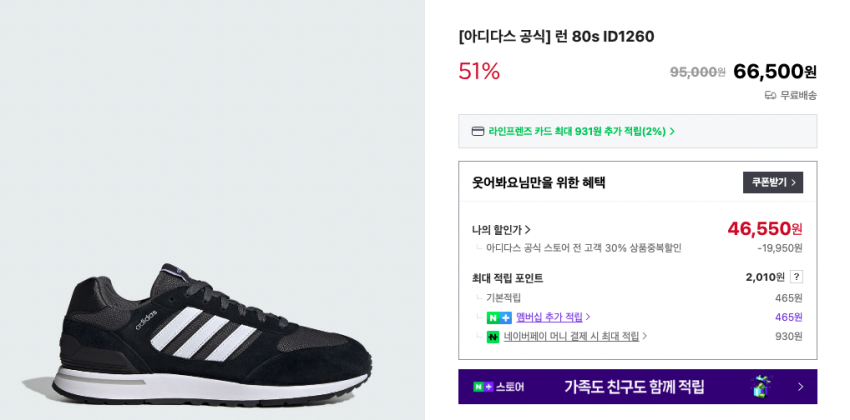Viewport: 850px width, 420px height.
Task: Expand the 나의 할인가 details
Action: point(501,230)
